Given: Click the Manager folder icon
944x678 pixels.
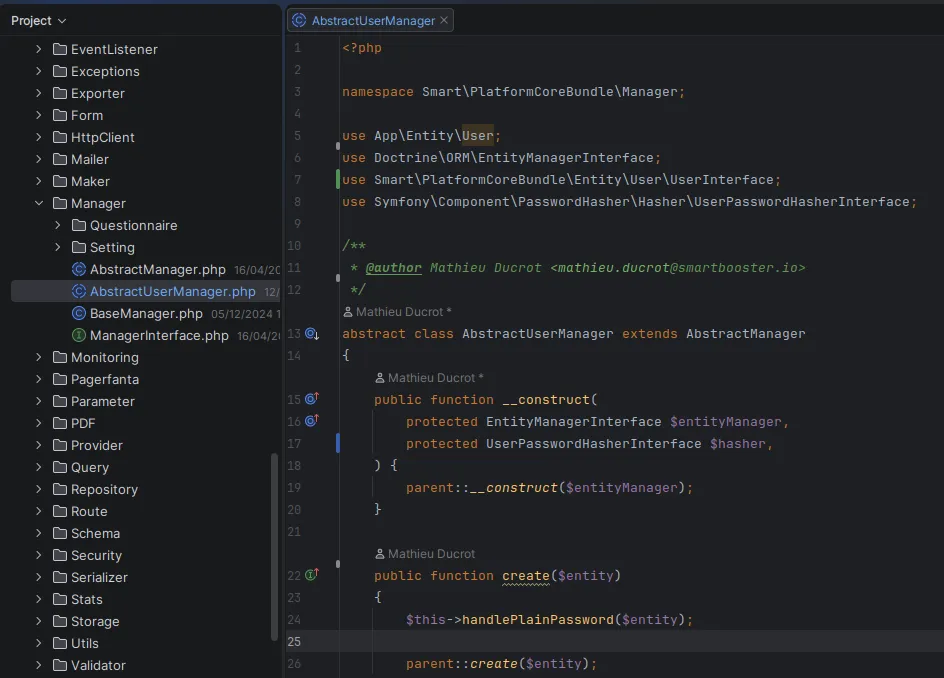Looking at the screenshot, I should coord(60,203).
